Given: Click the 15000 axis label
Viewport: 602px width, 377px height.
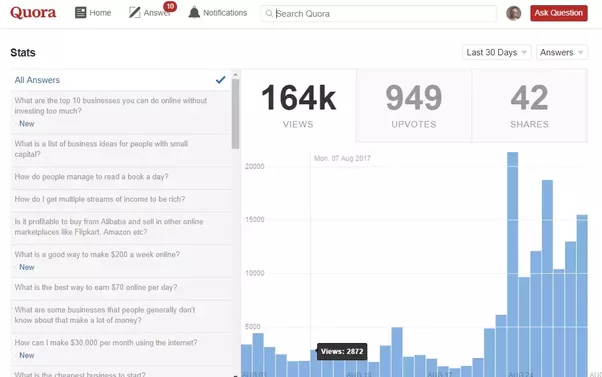Looking at the screenshot, I should [255, 220].
